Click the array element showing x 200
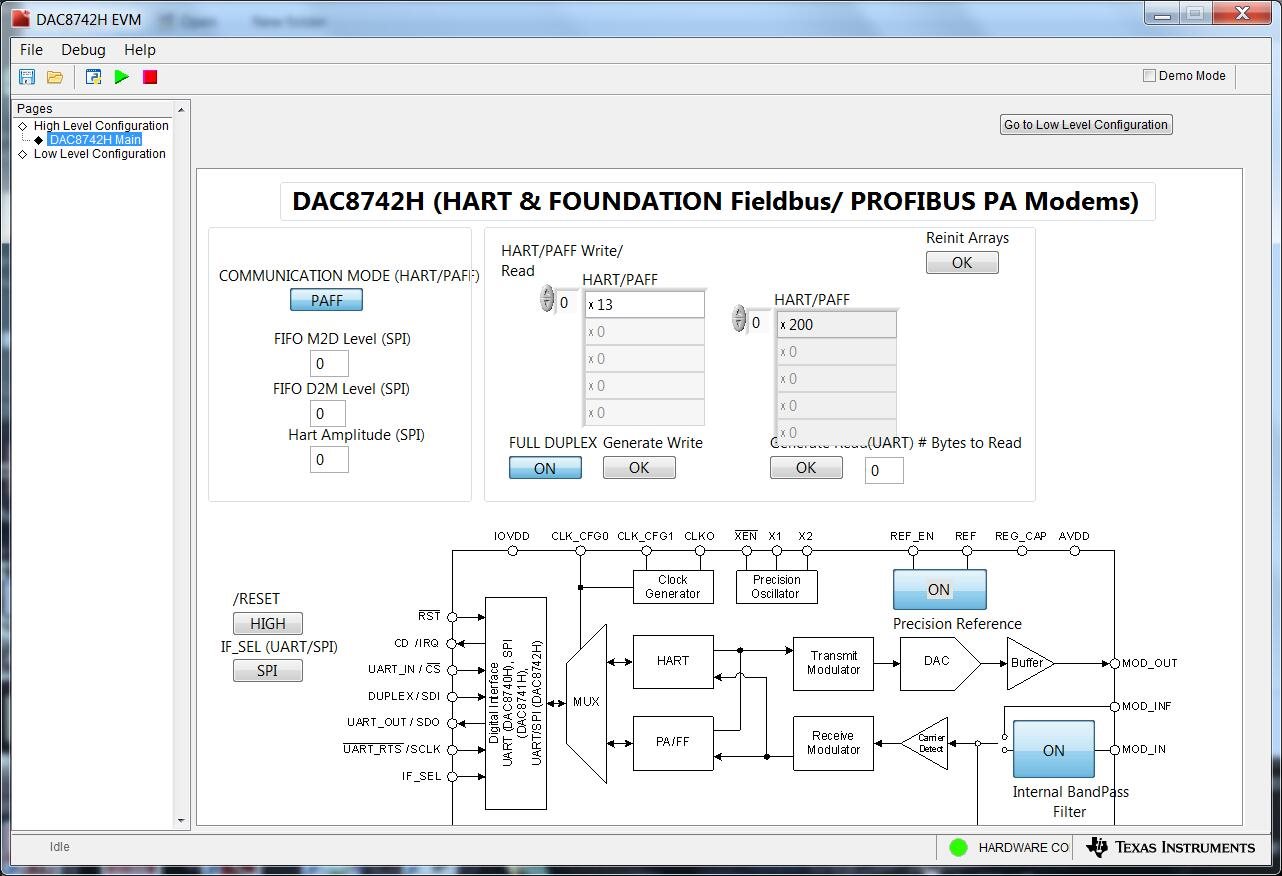The width and height of the screenshot is (1282, 876). pos(837,325)
